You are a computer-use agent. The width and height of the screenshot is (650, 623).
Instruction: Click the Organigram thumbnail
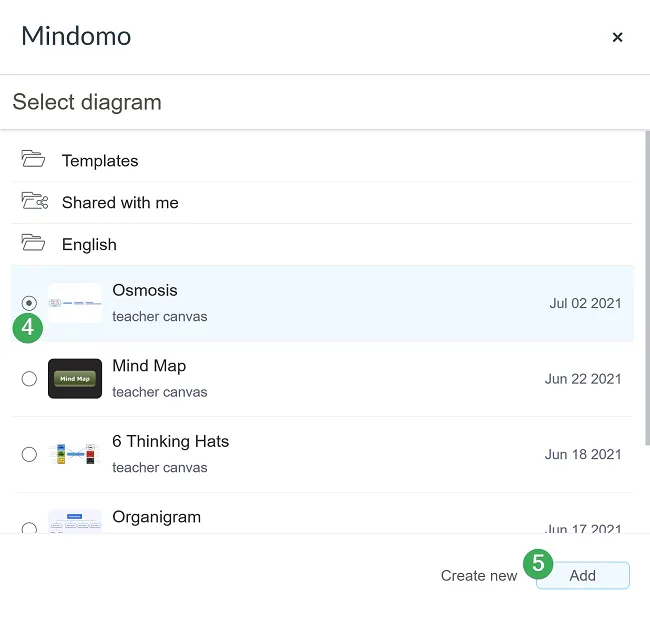75,521
